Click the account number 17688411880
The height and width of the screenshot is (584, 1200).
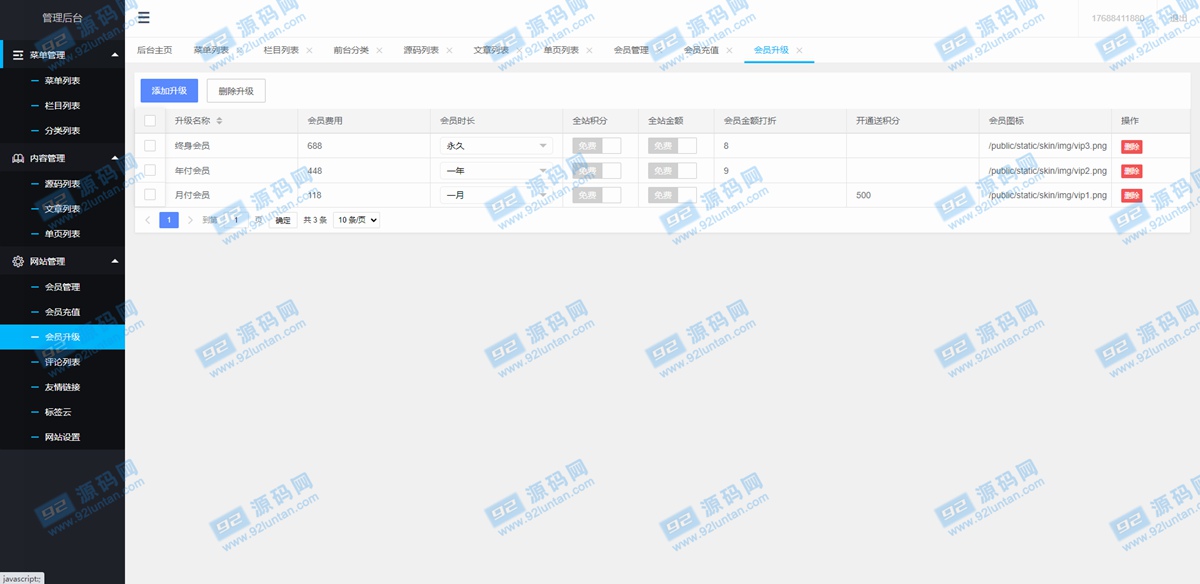(1118, 18)
